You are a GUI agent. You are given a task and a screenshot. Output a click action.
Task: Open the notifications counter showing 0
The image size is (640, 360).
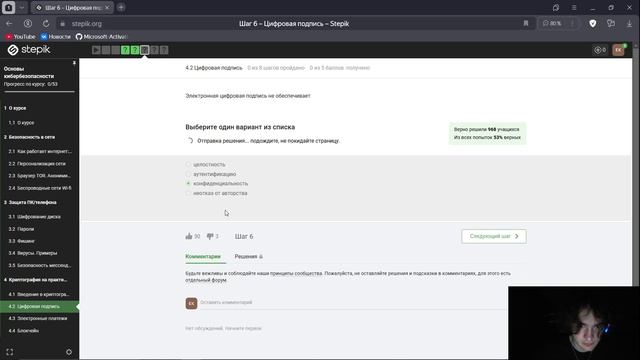tap(600, 50)
